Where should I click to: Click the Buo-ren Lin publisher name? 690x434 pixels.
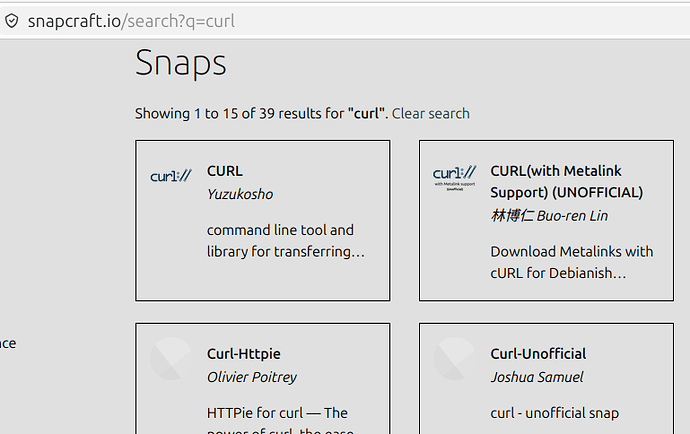coord(549,216)
